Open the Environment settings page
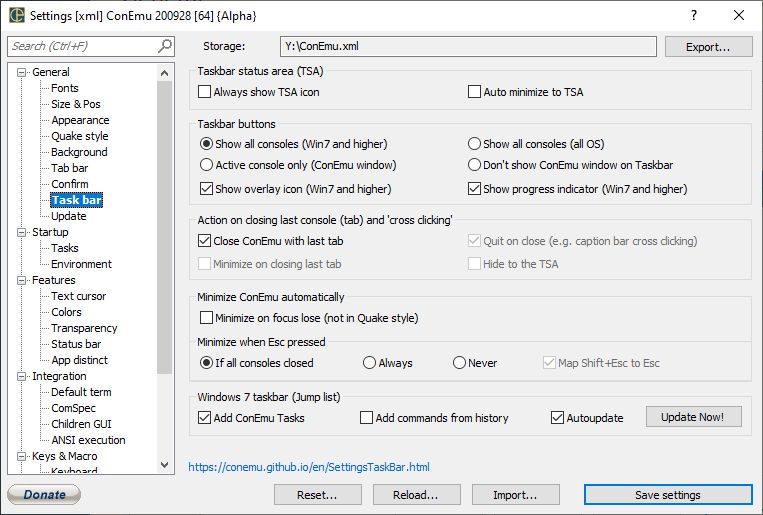Image resolution: width=763 pixels, height=515 pixels. click(81, 264)
